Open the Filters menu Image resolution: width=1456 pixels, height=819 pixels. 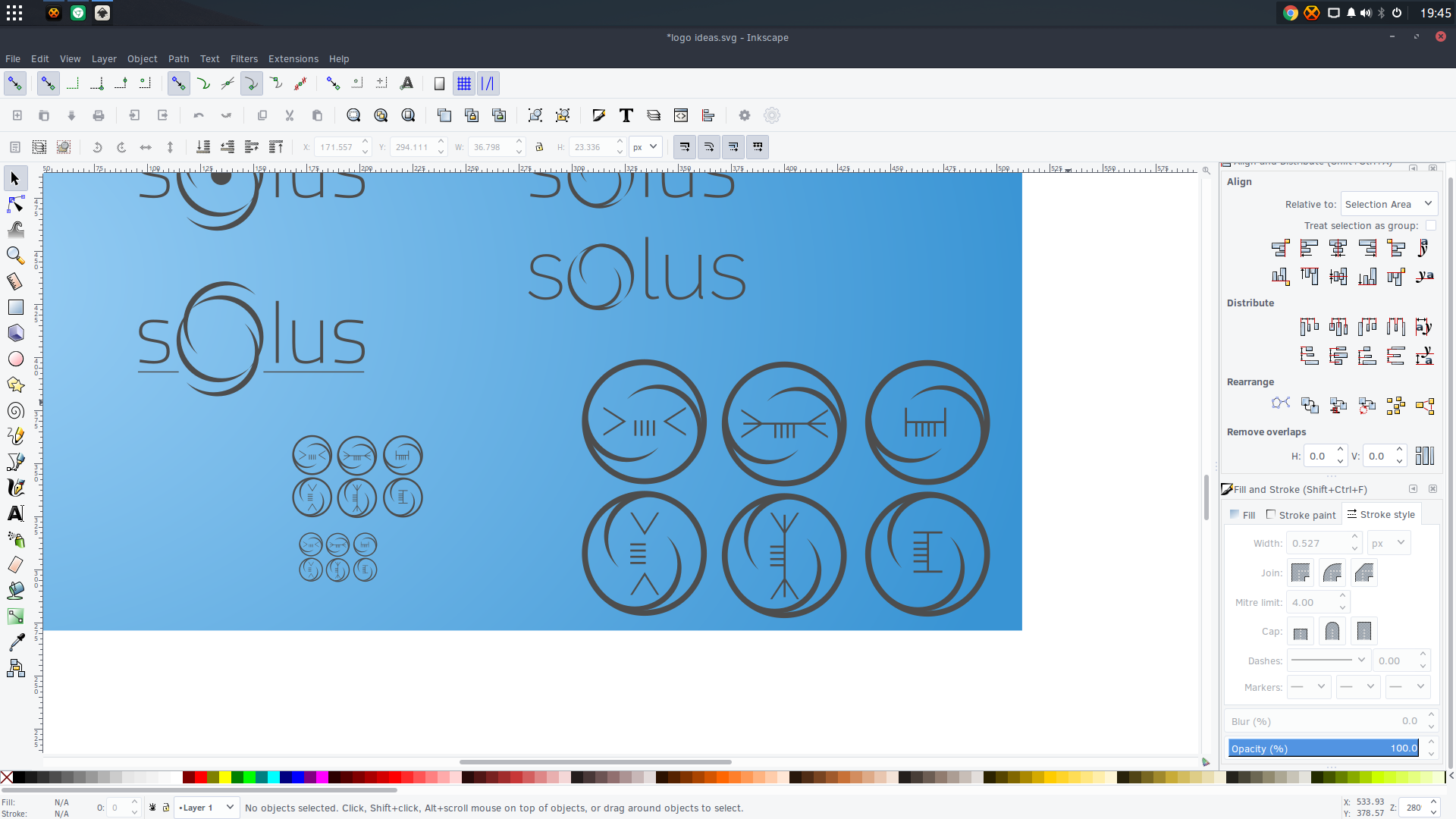point(243,58)
